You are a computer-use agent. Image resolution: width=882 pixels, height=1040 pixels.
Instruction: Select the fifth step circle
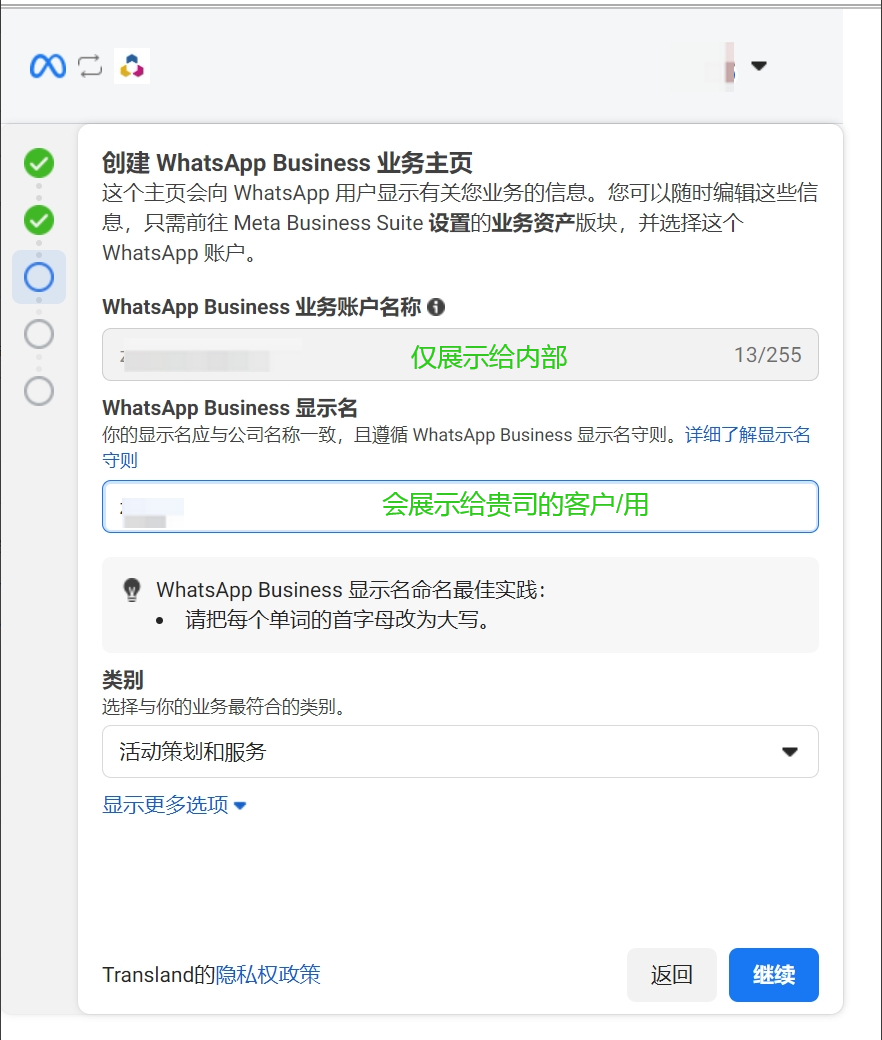(x=39, y=391)
